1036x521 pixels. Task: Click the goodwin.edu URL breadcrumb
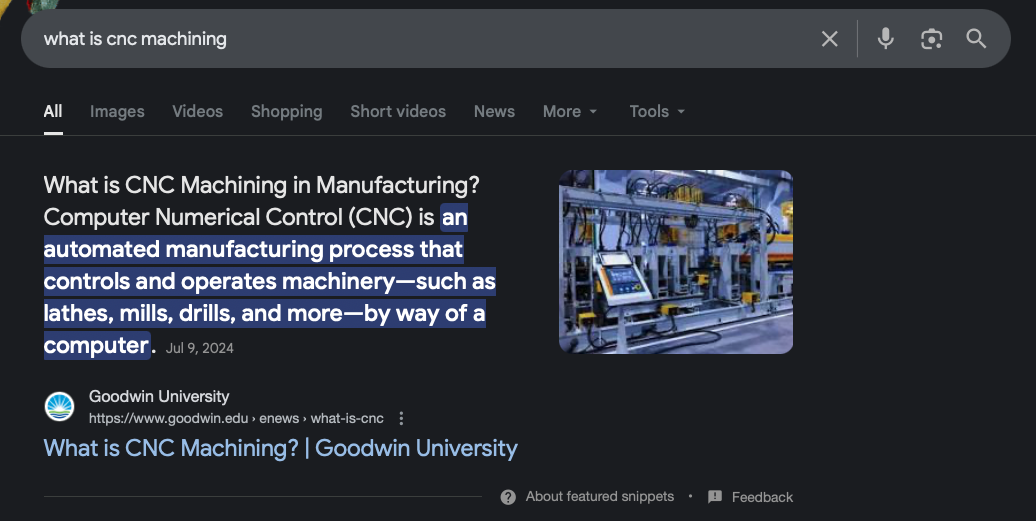(x=236, y=418)
